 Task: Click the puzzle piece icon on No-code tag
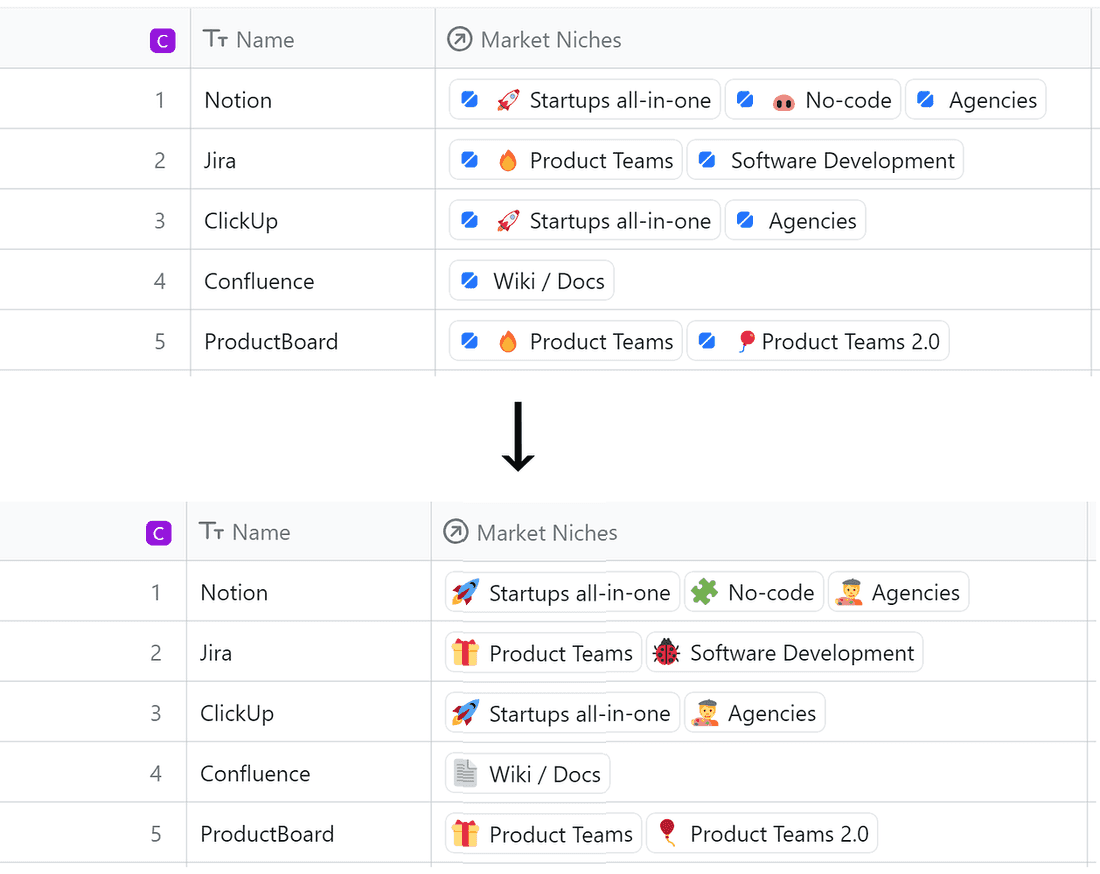coord(703,593)
